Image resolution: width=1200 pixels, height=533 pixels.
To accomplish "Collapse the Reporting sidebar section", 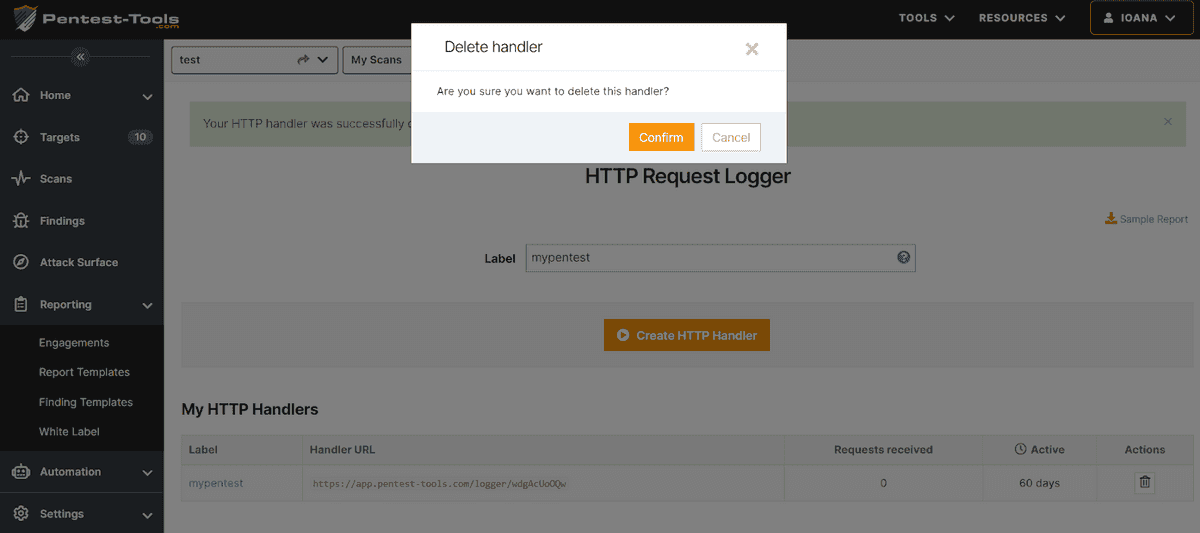I will click(147, 305).
